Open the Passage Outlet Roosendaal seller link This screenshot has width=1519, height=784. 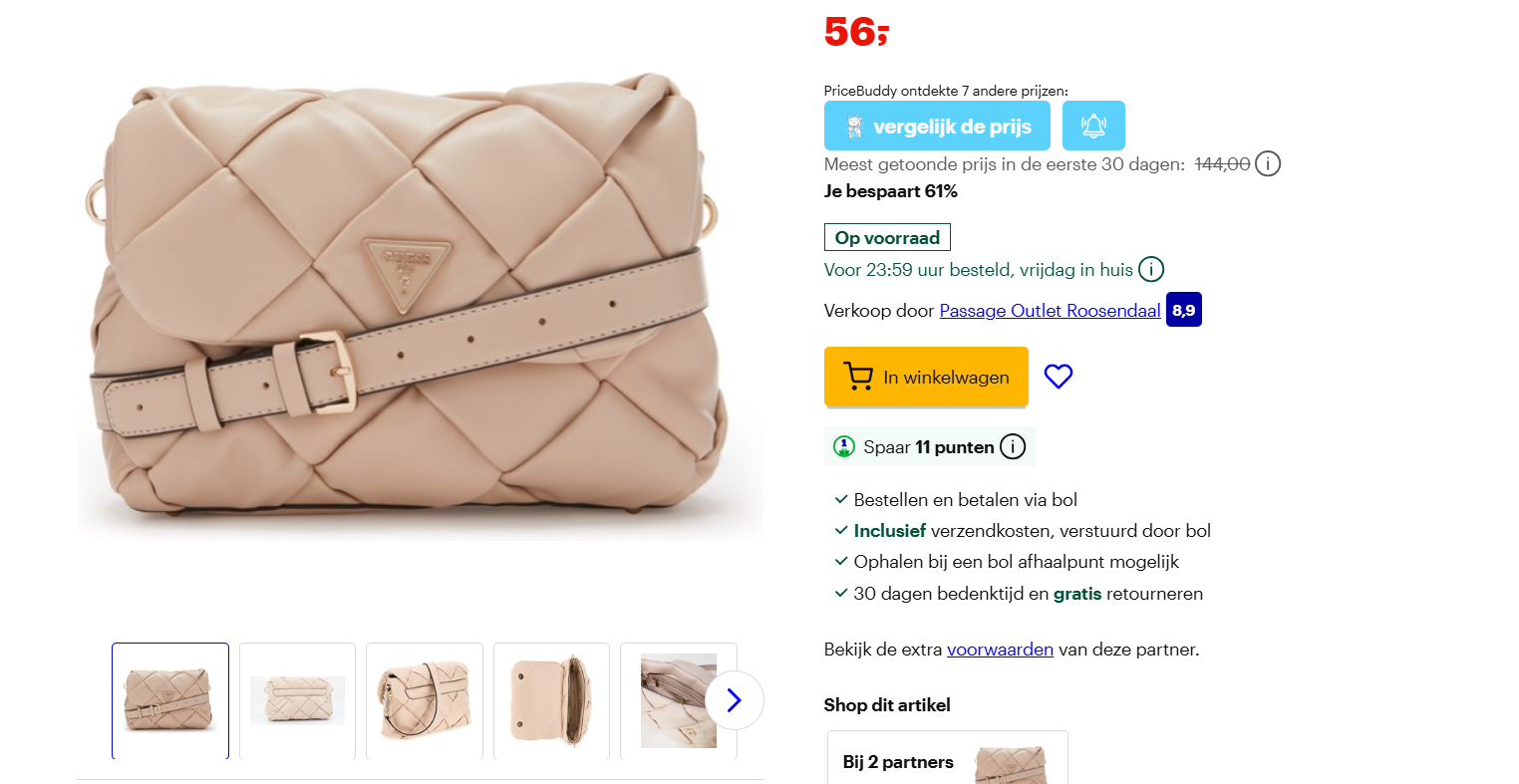click(1050, 310)
